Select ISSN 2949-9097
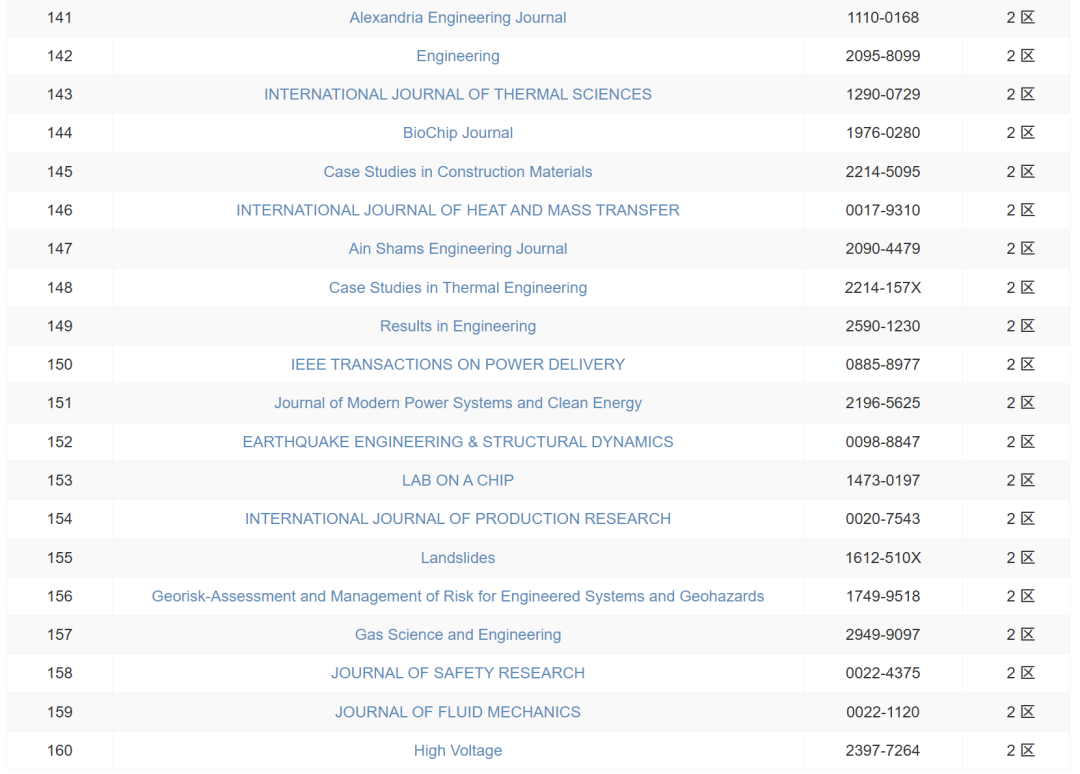The height and width of the screenshot is (774, 1080). tap(882, 635)
